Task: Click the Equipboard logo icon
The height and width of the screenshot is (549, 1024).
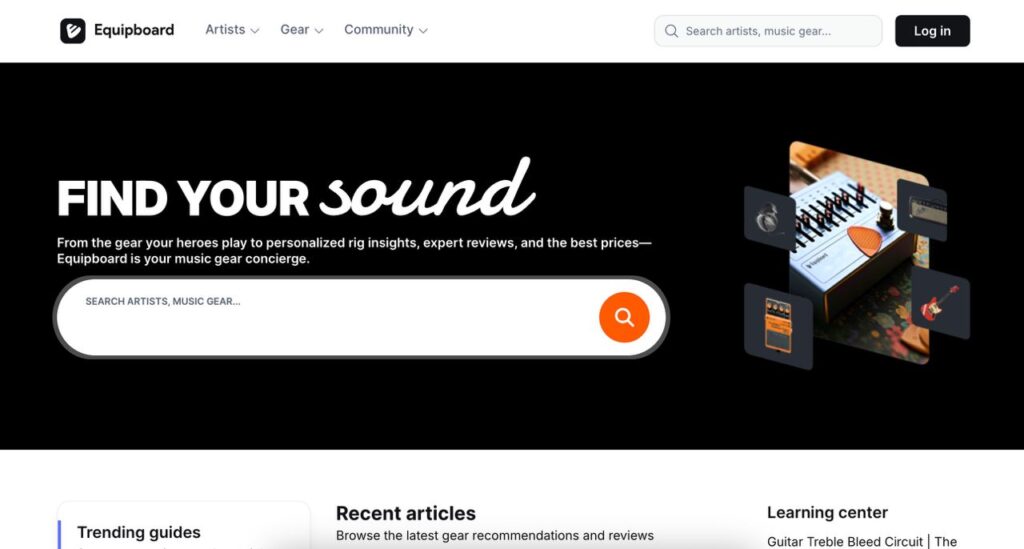Action: [x=72, y=31]
